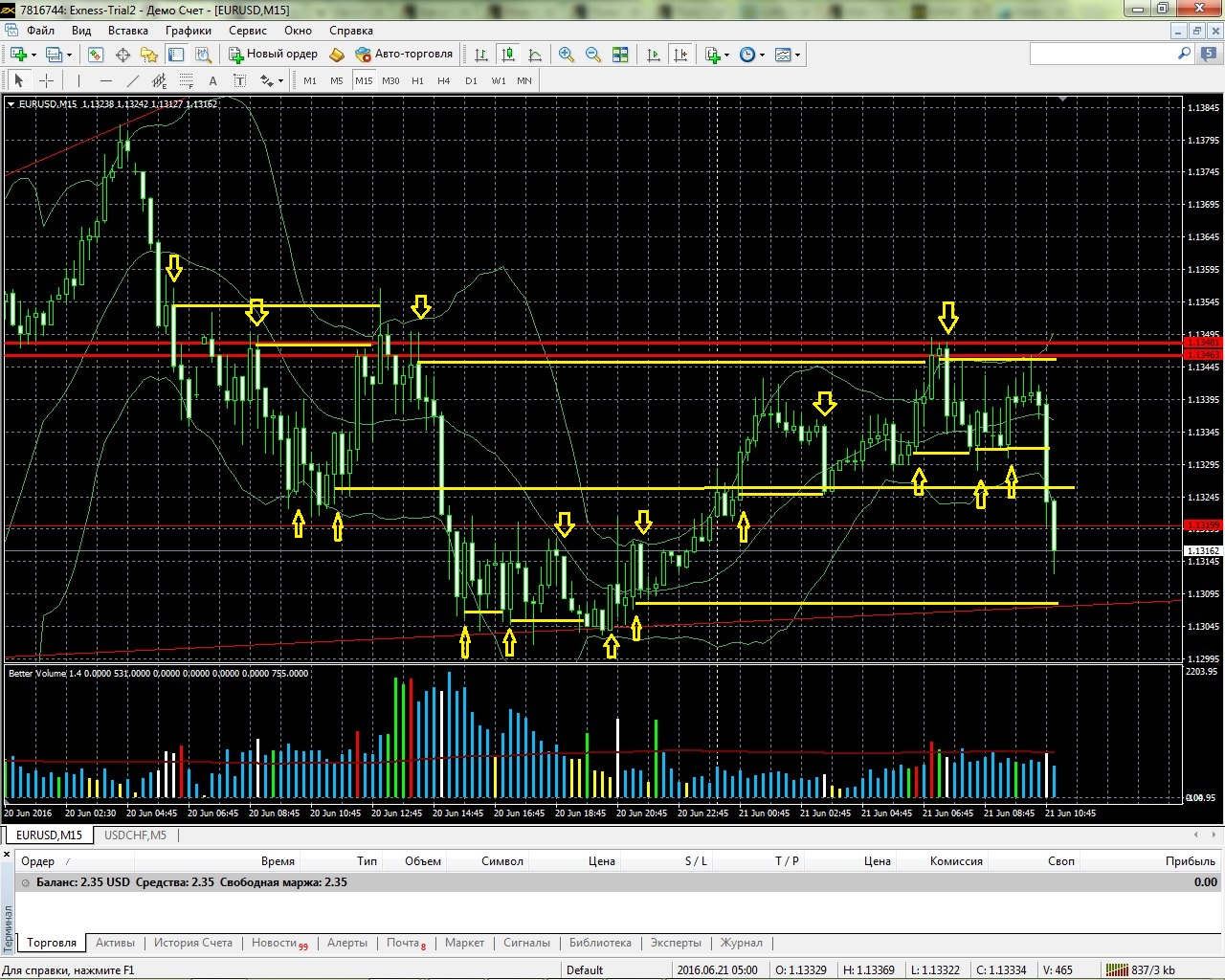Select the Fibonacci Retracement tool
This screenshot has height=980, width=1225.
pyautogui.click(x=186, y=81)
